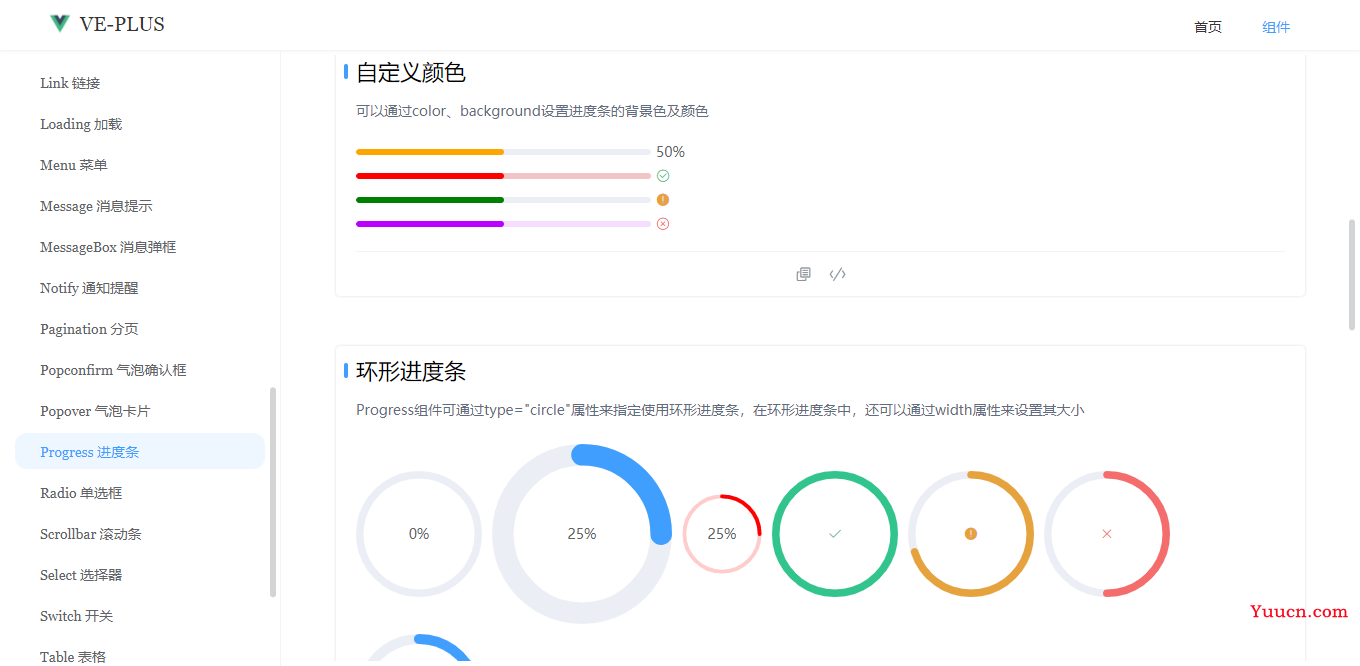Image resolution: width=1360 pixels, height=666 pixels.
Task: Click the VE-PLUS title text
Action: click(122, 24)
